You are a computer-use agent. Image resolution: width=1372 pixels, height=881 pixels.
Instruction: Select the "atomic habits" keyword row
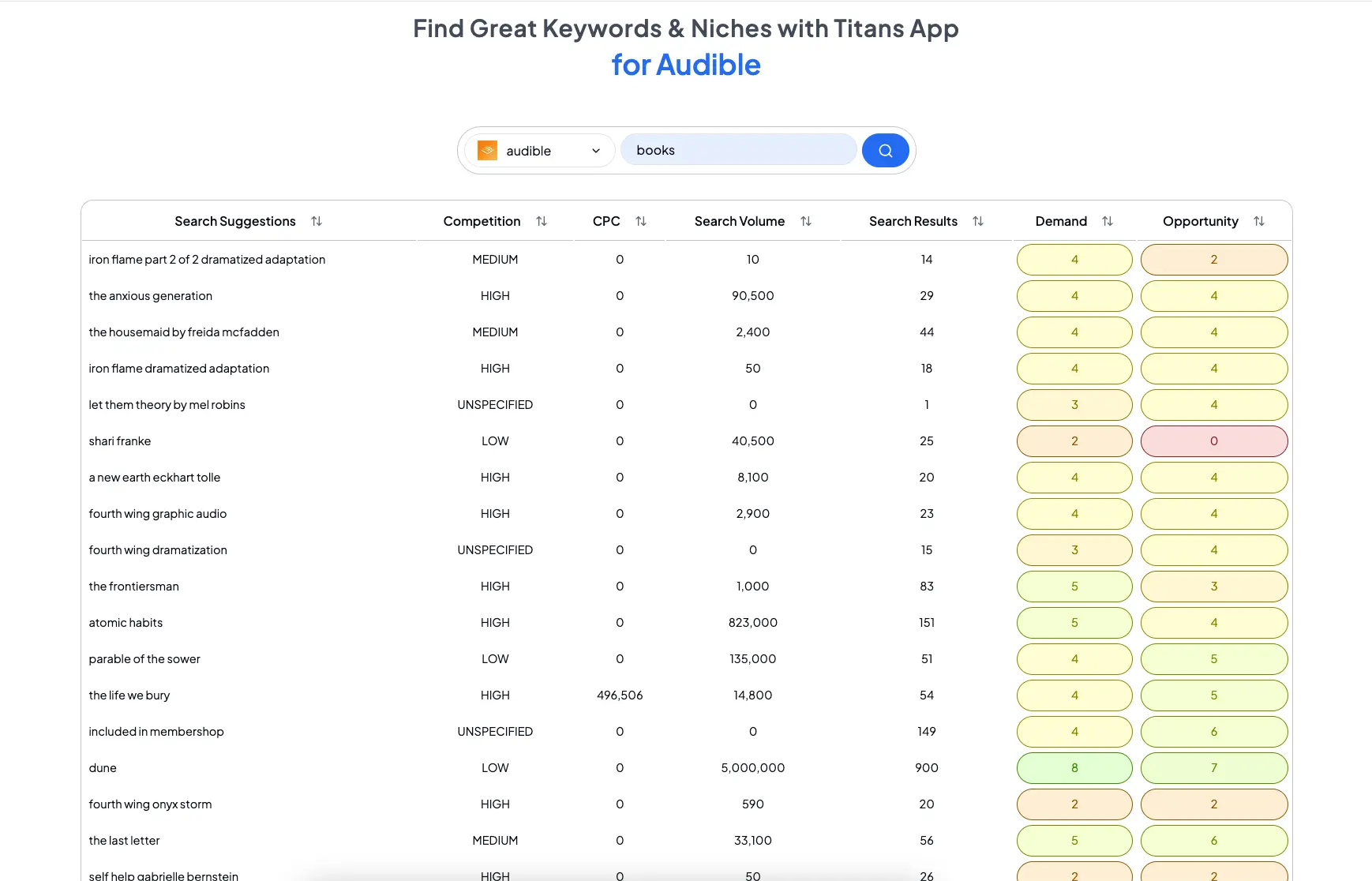coord(126,623)
